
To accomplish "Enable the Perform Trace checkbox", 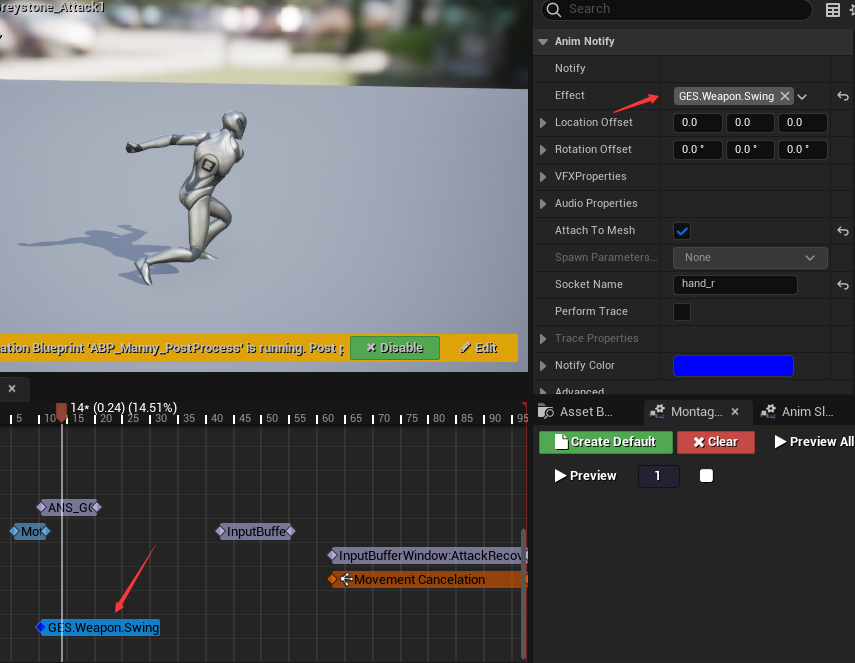I will [x=682, y=312].
